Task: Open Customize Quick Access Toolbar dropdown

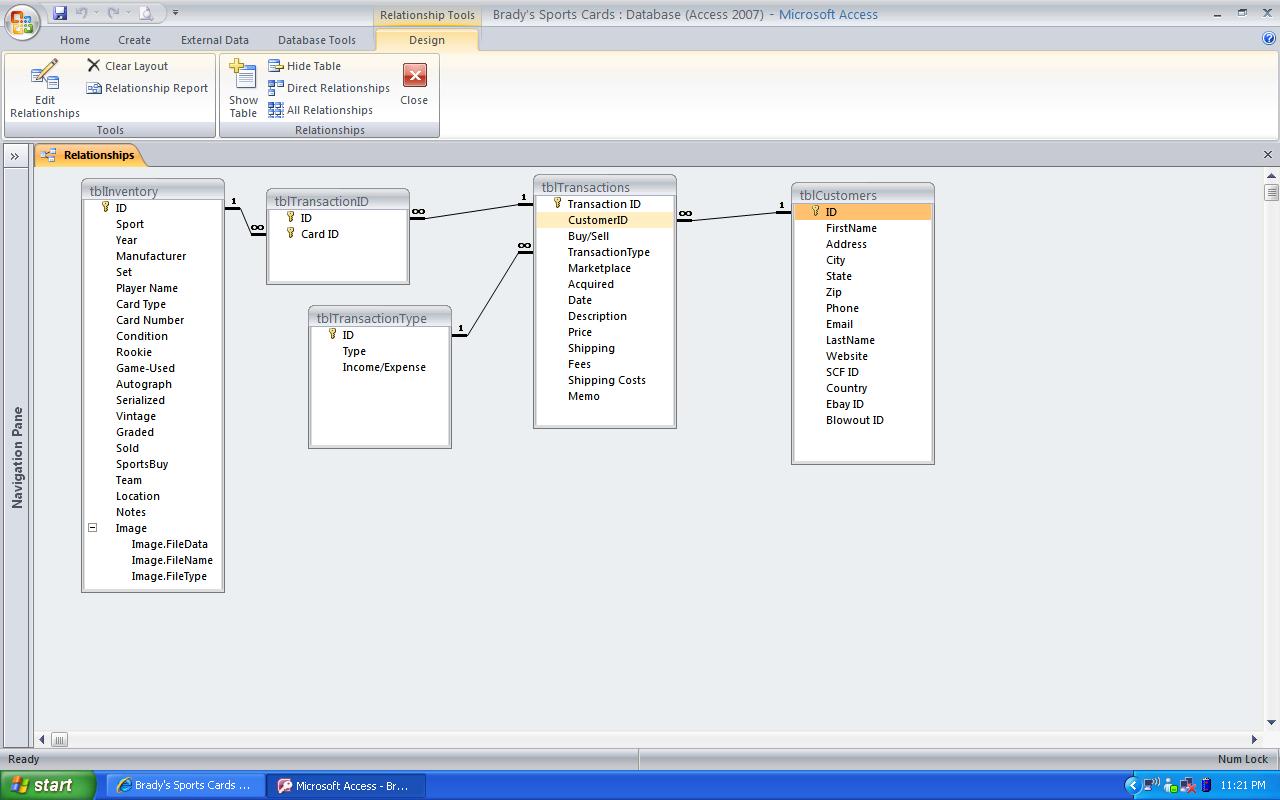Action: point(175,13)
